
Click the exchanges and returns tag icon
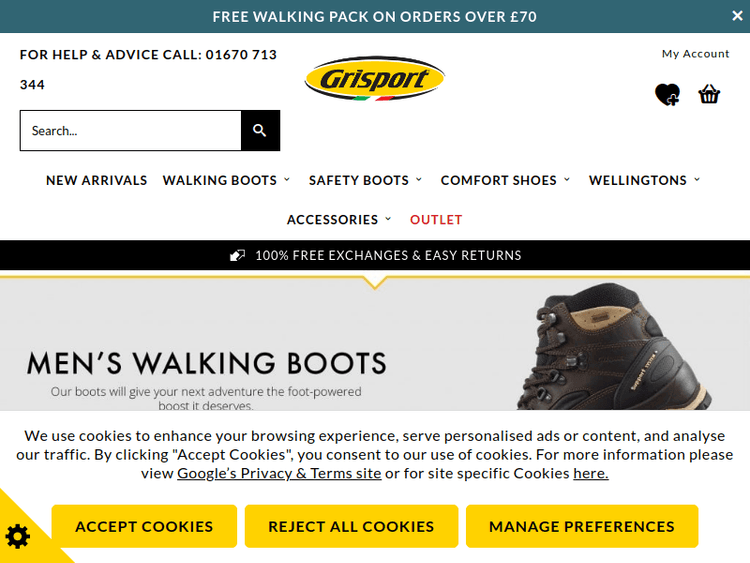(x=237, y=255)
